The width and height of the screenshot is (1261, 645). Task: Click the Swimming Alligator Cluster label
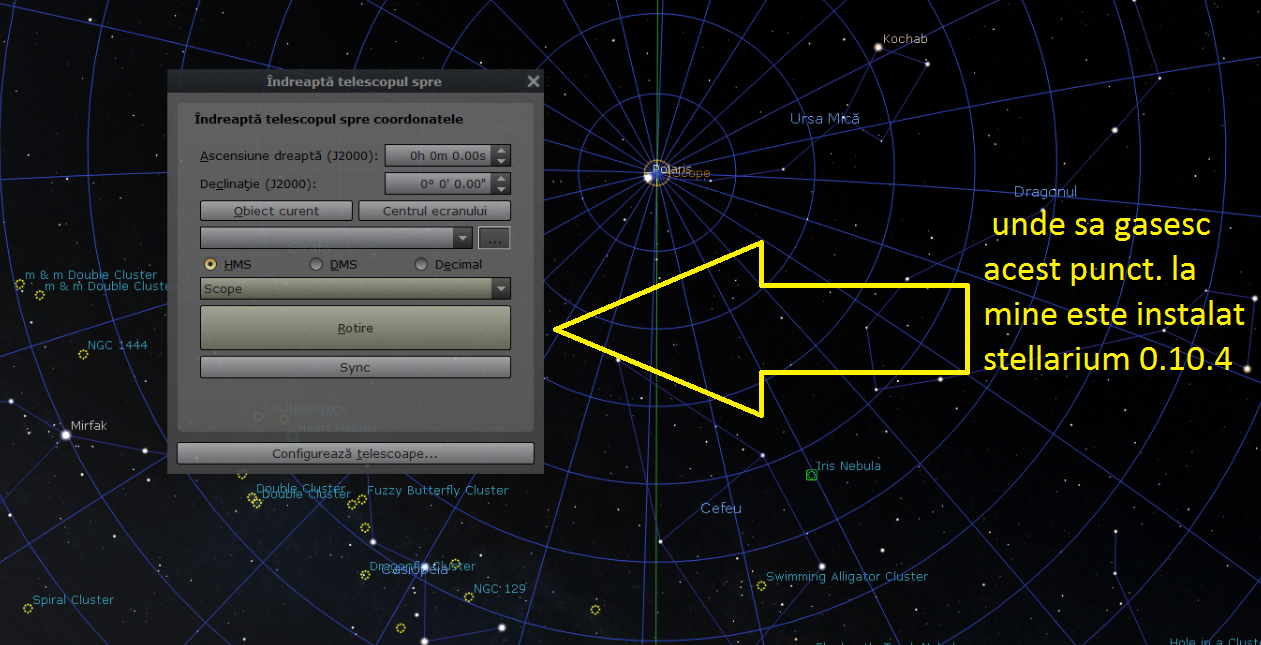(847, 577)
